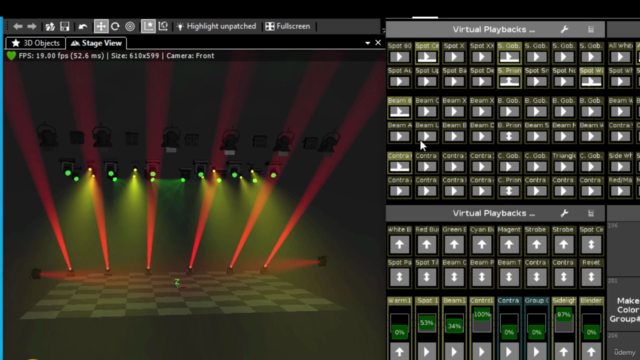Toggle the highlighted star-frame mode icon

148,27
